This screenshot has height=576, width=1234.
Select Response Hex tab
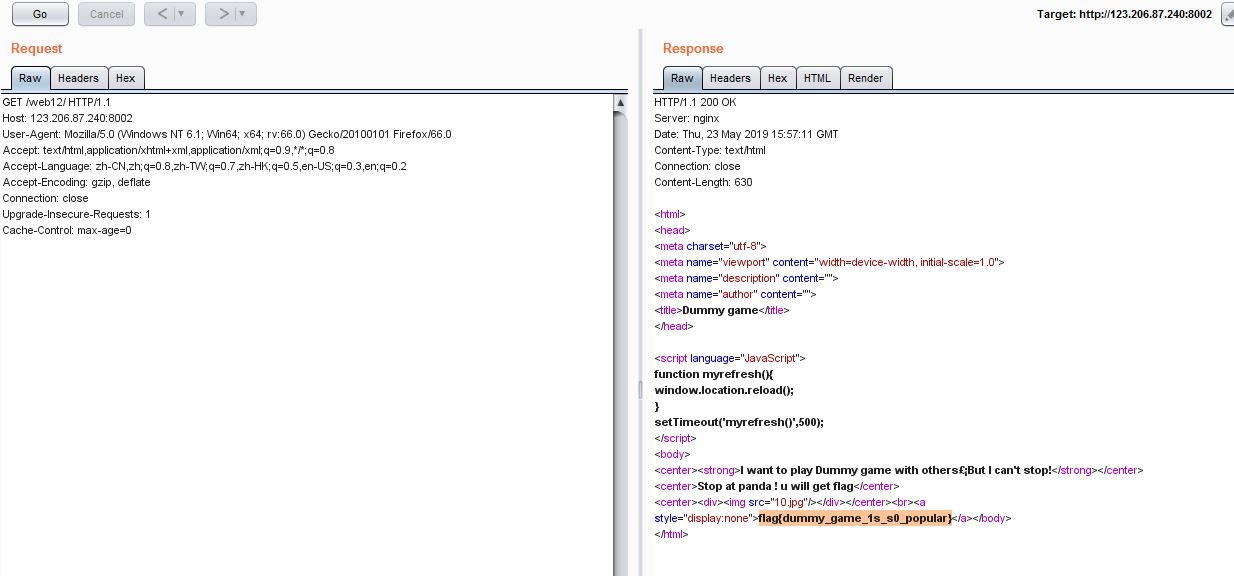777,78
